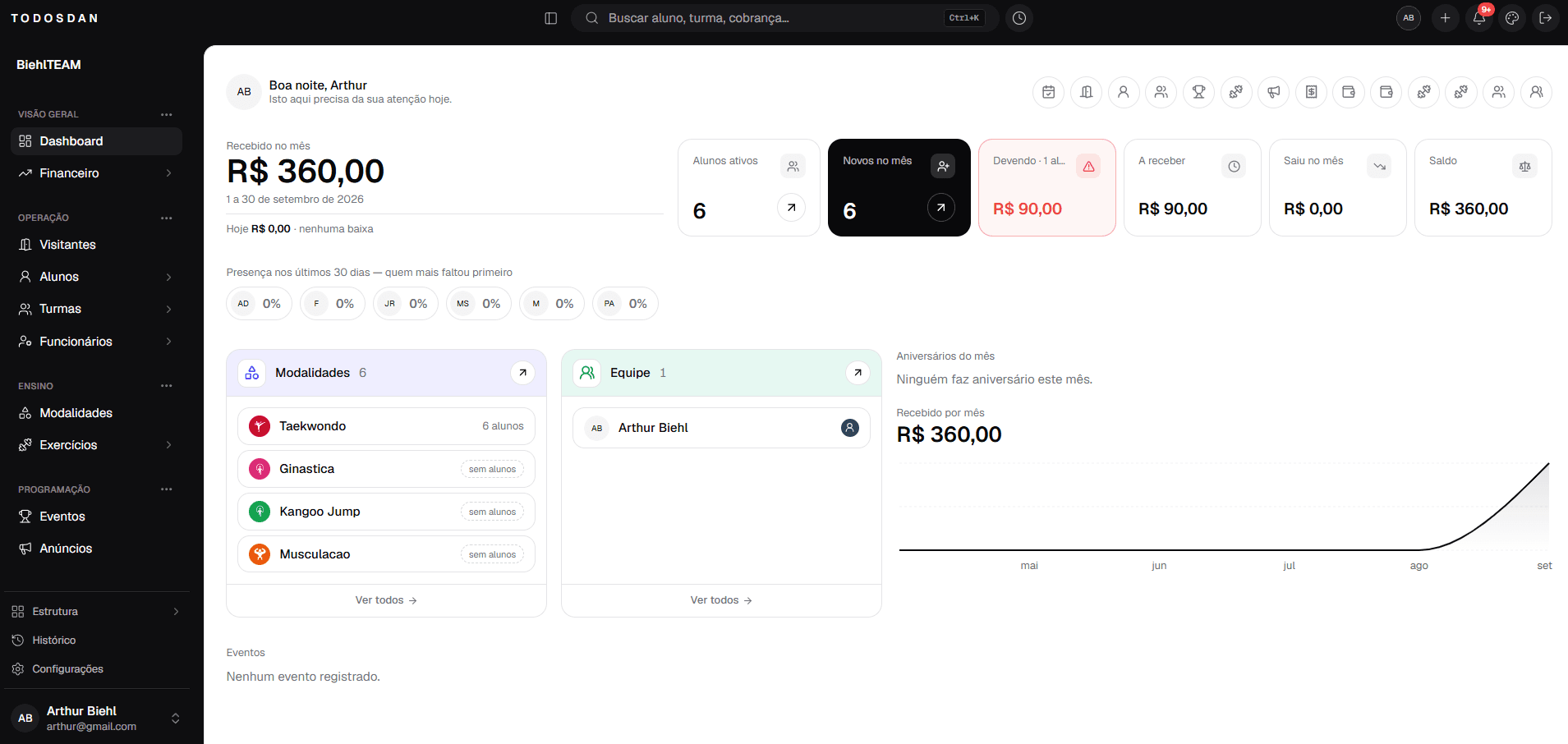This screenshot has width=1568, height=744.
Task: Toggle the sidebar panel icon
Action: (x=551, y=18)
